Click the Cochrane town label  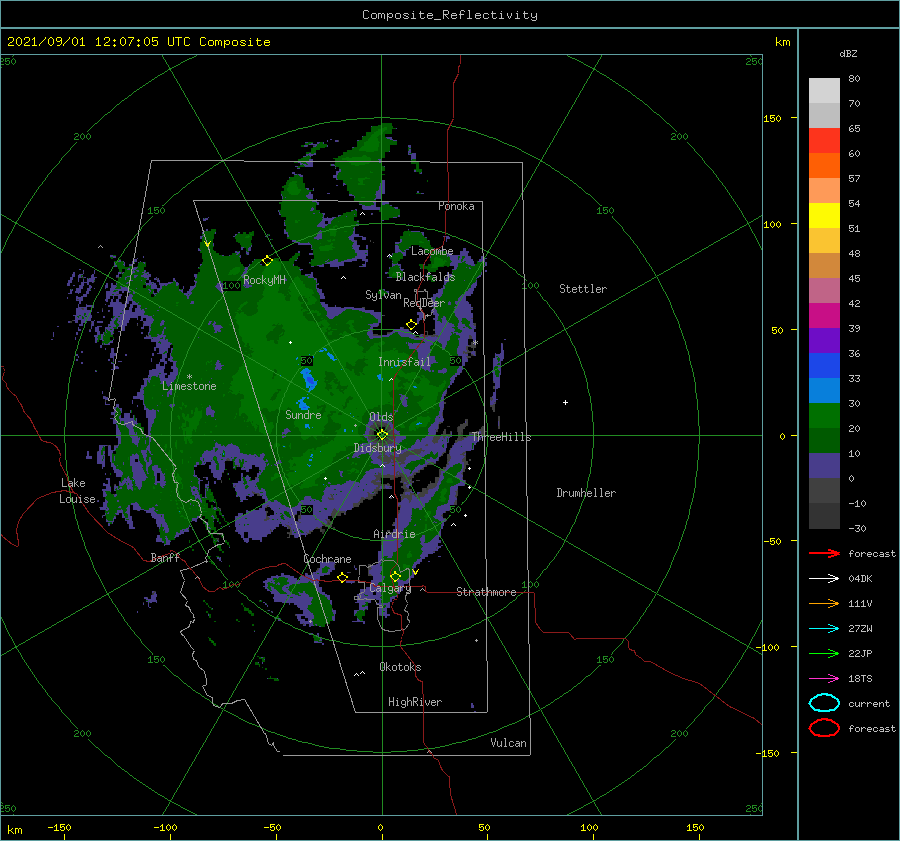[x=327, y=559]
